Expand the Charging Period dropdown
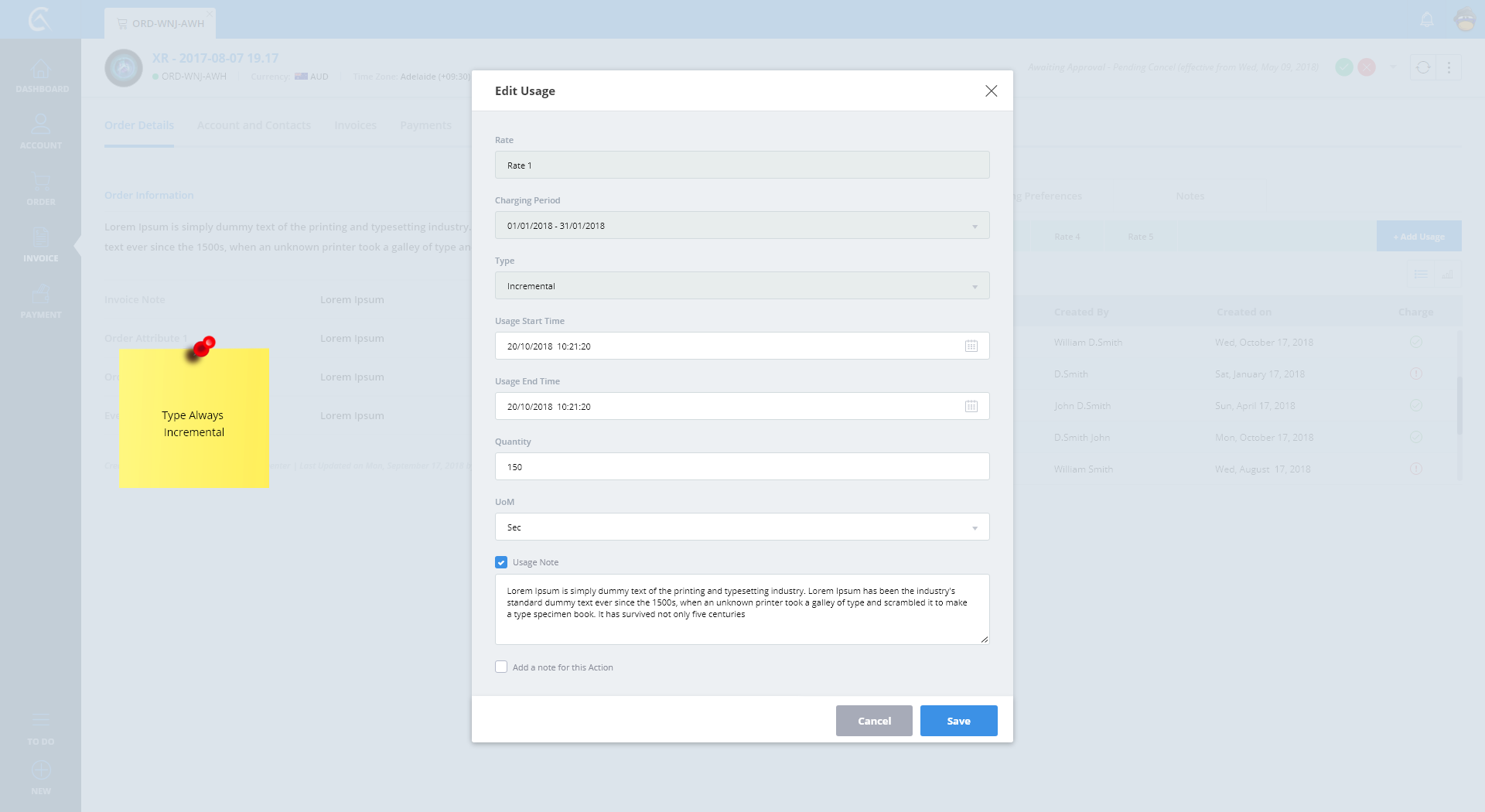Image resolution: width=1485 pixels, height=812 pixels. tap(742, 226)
